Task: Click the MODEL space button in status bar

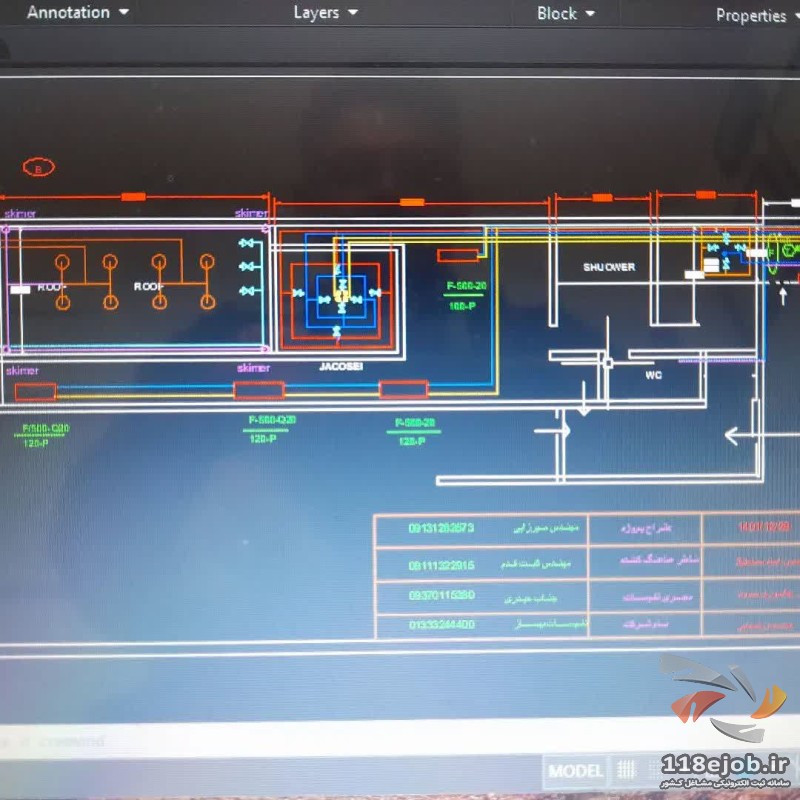Action: coord(576,770)
